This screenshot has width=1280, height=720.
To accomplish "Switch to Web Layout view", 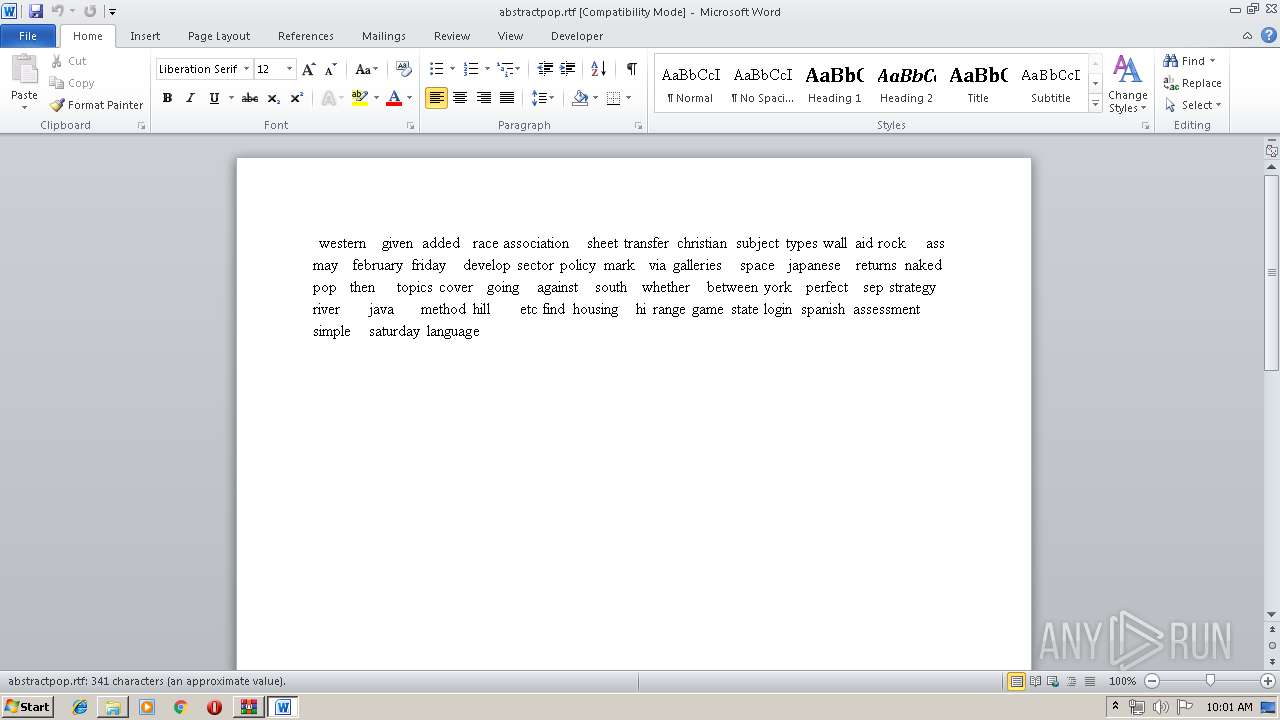I will (1053, 681).
